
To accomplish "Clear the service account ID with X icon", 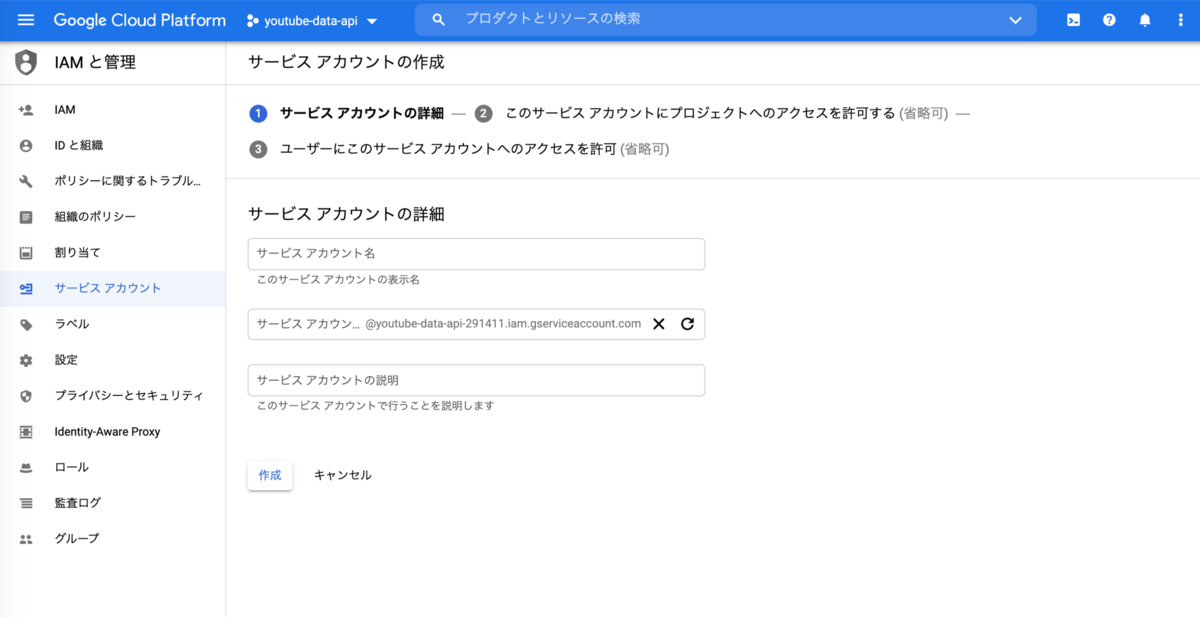I will pos(659,324).
